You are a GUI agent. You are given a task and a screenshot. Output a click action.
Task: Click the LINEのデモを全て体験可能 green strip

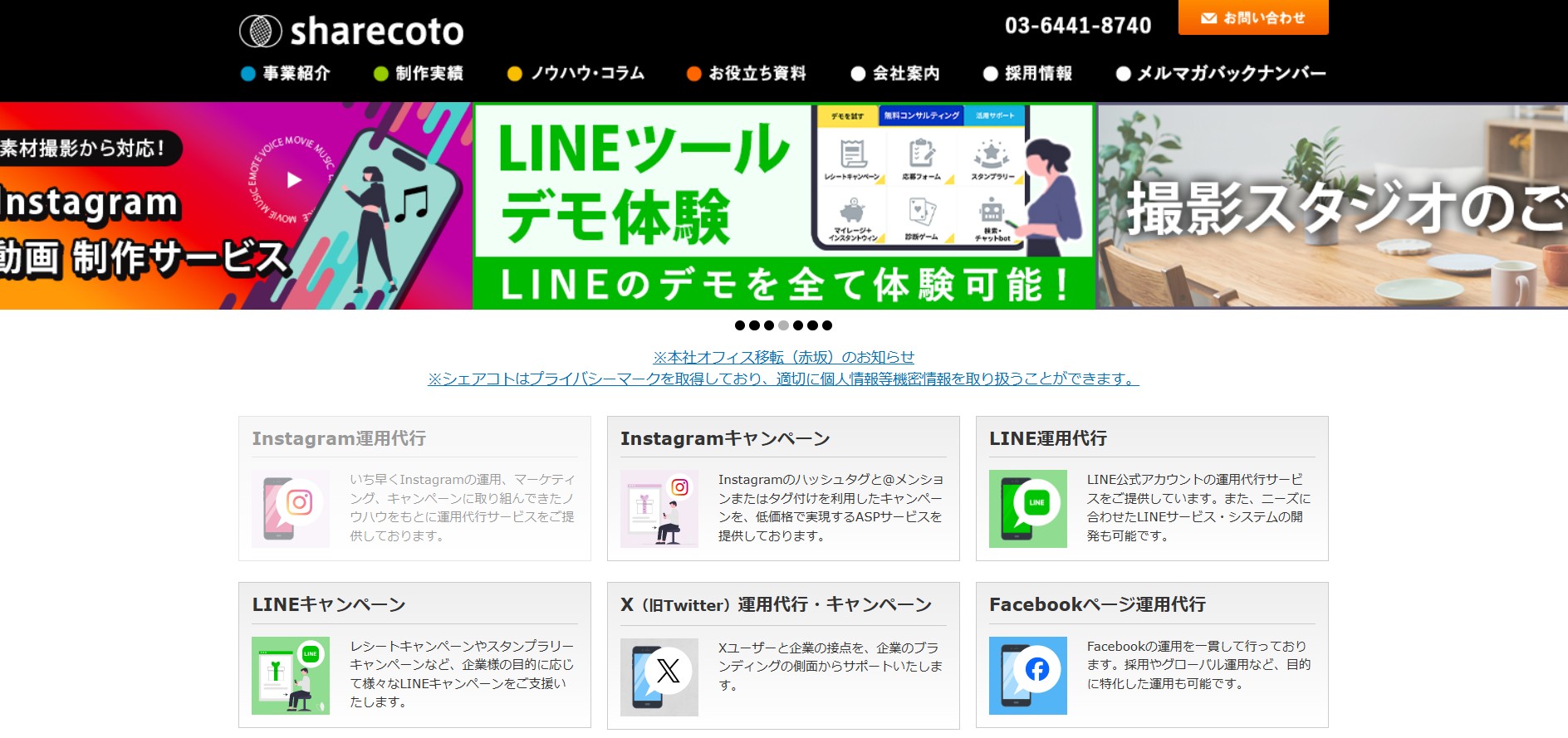click(x=784, y=284)
